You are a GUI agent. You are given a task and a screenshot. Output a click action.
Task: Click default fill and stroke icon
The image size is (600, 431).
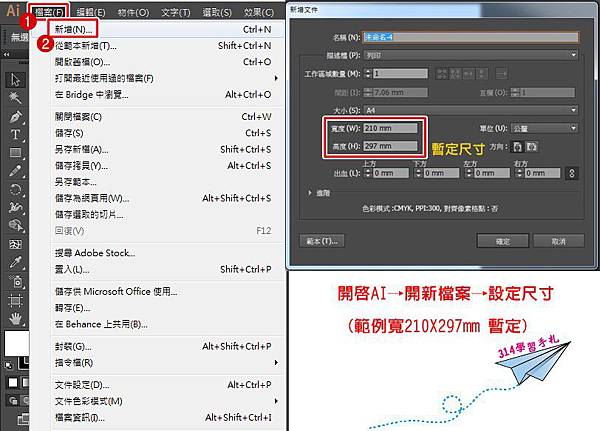point(8,366)
